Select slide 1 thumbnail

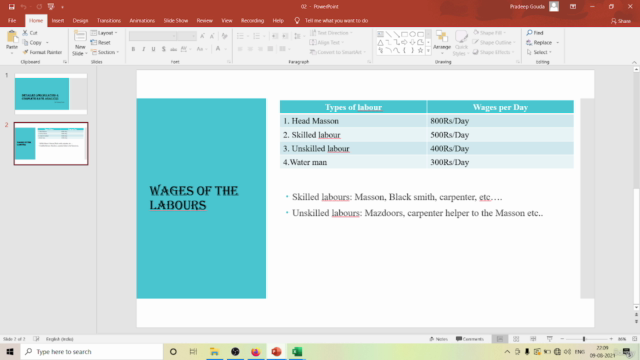51,94
